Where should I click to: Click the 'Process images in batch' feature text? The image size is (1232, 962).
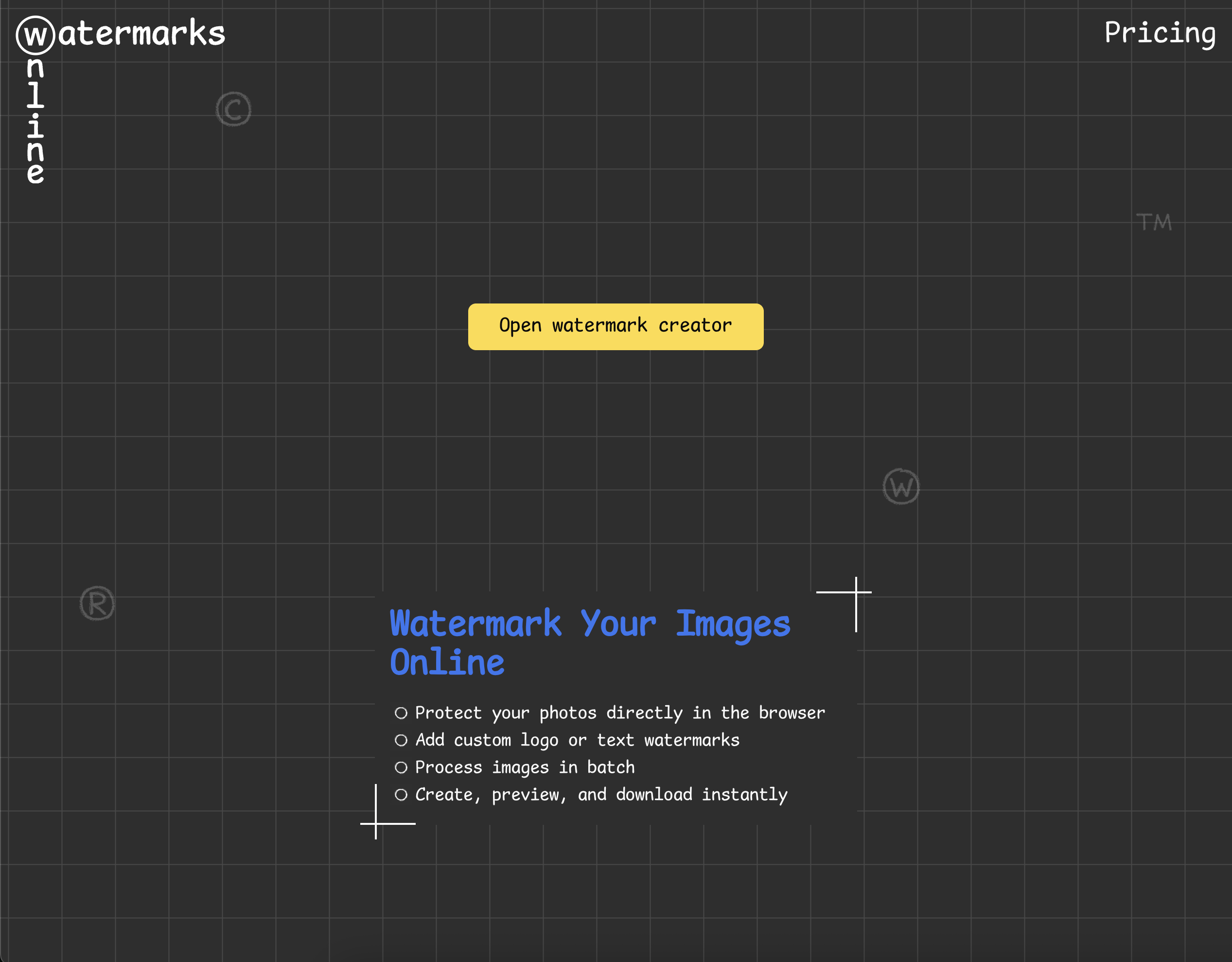pyautogui.click(x=524, y=767)
